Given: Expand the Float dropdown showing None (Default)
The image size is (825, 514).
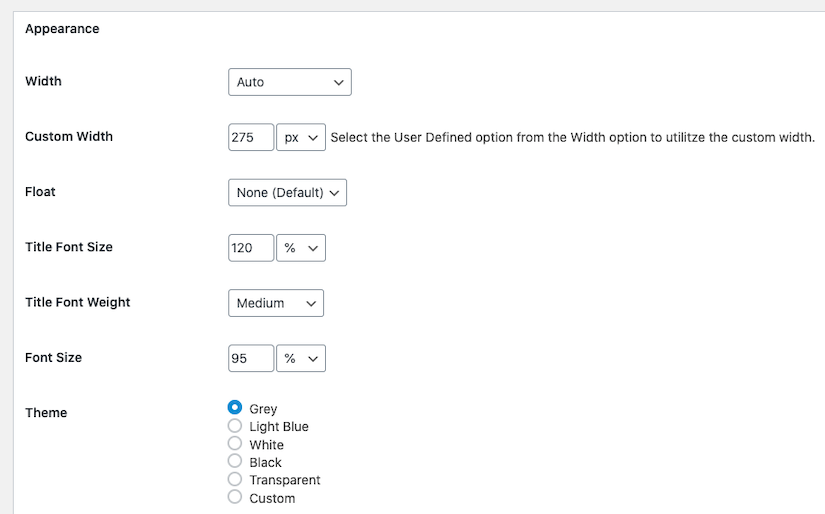Looking at the screenshot, I should tap(287, 193).
